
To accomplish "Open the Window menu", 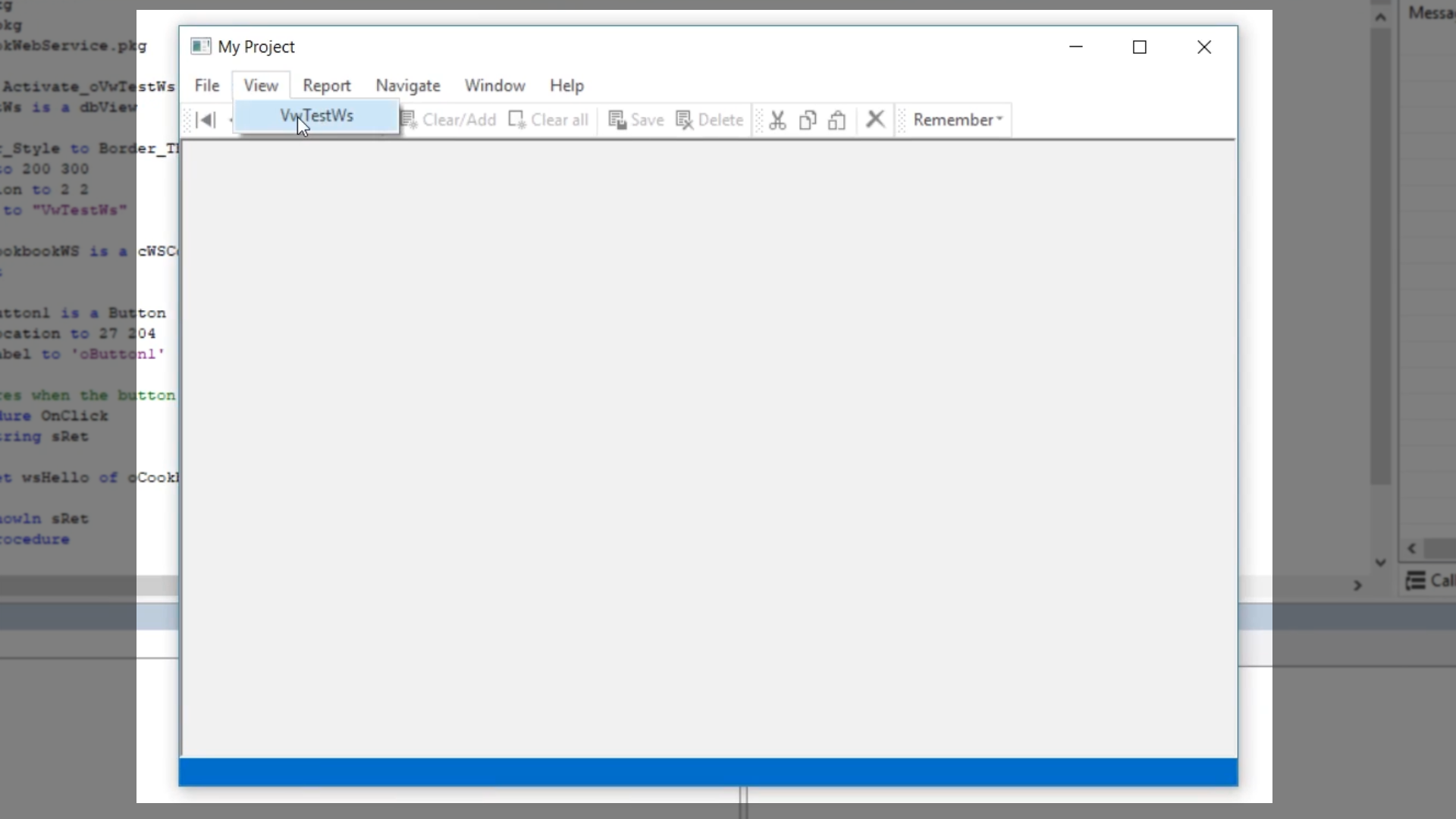I will click(494, 86).
